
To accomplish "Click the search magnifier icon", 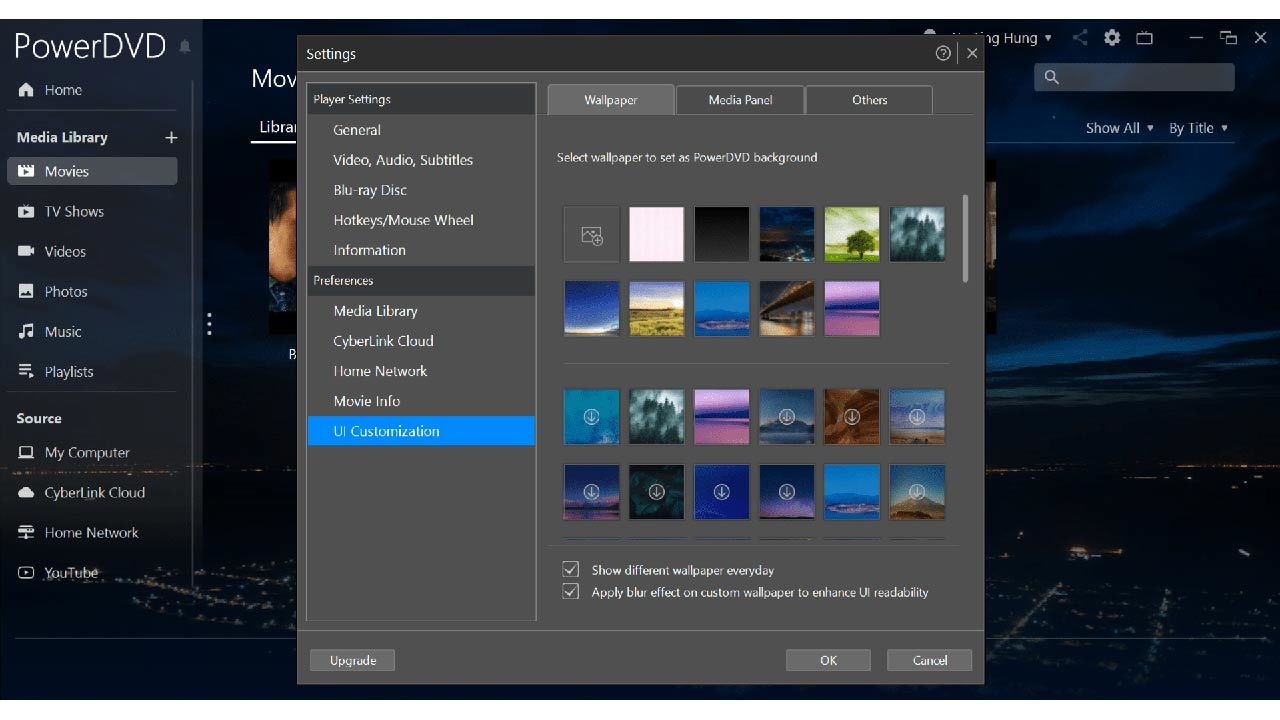I will tap(1052, 77).
